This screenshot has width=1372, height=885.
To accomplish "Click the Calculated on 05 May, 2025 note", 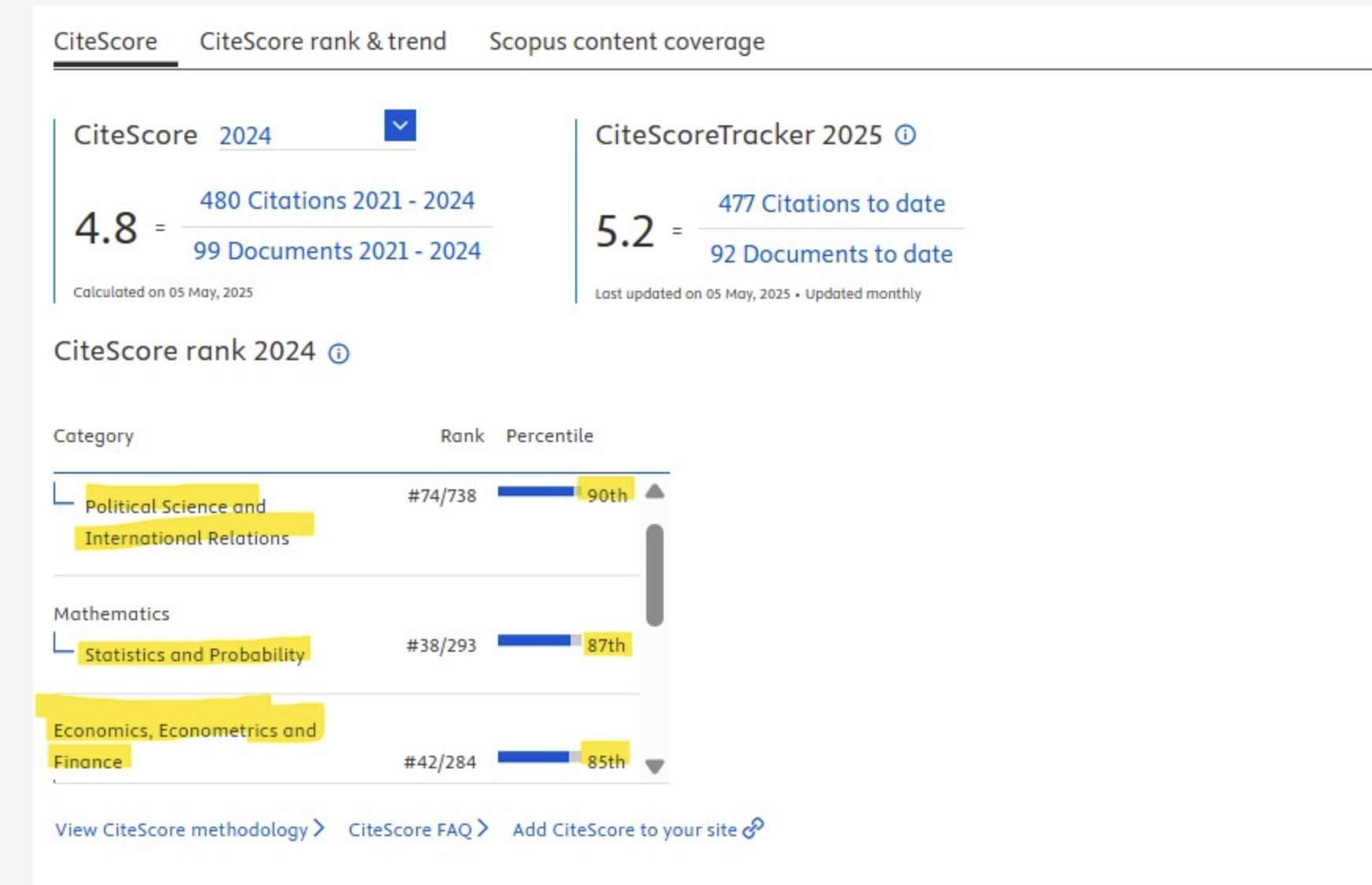I will 163,292.
